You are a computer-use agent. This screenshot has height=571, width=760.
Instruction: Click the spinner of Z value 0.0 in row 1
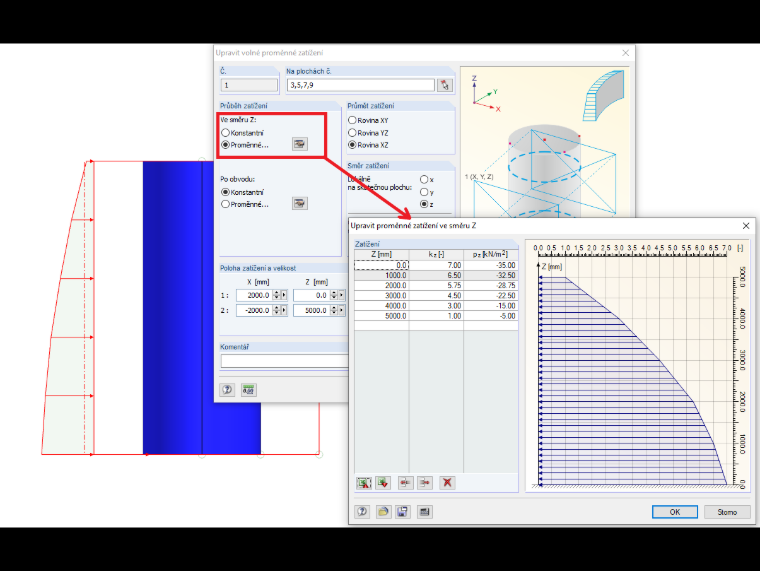coord(333,295)
